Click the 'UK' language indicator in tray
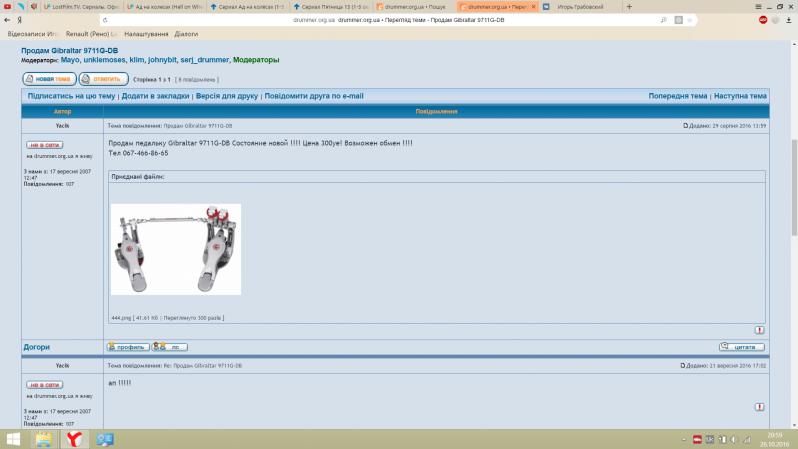This screenshot has width=798, height=449. pos(709,439)
